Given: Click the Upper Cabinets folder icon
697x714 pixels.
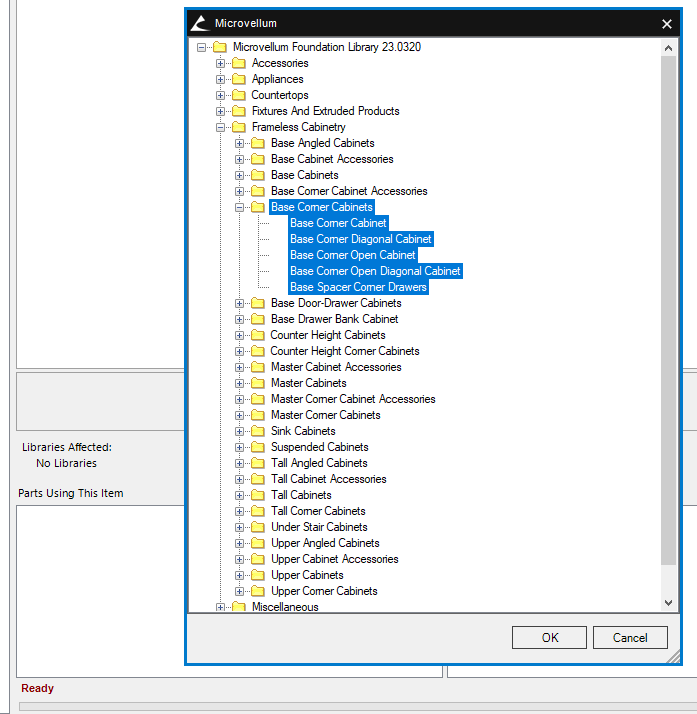Looking at the screenshot, I should click(x=258, y=575).
